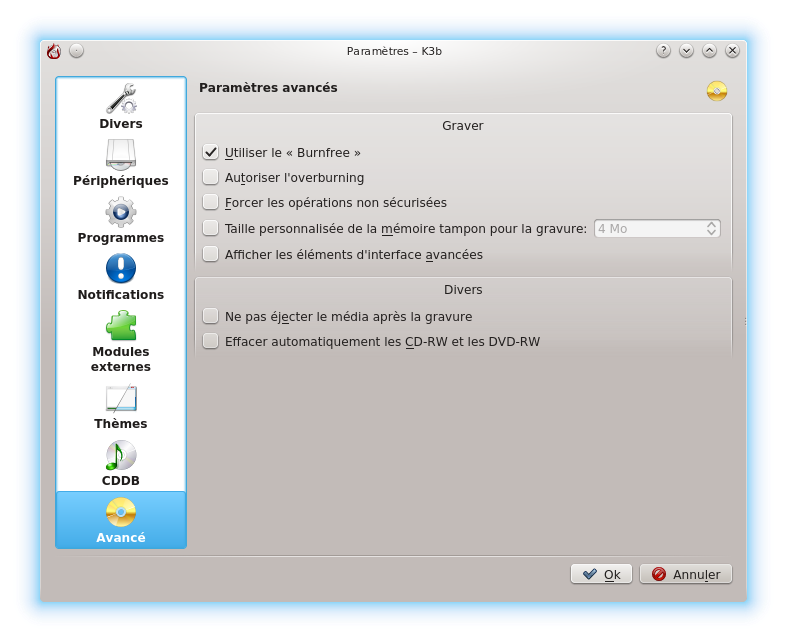Select the Thèmes page icon

point(121,398)
